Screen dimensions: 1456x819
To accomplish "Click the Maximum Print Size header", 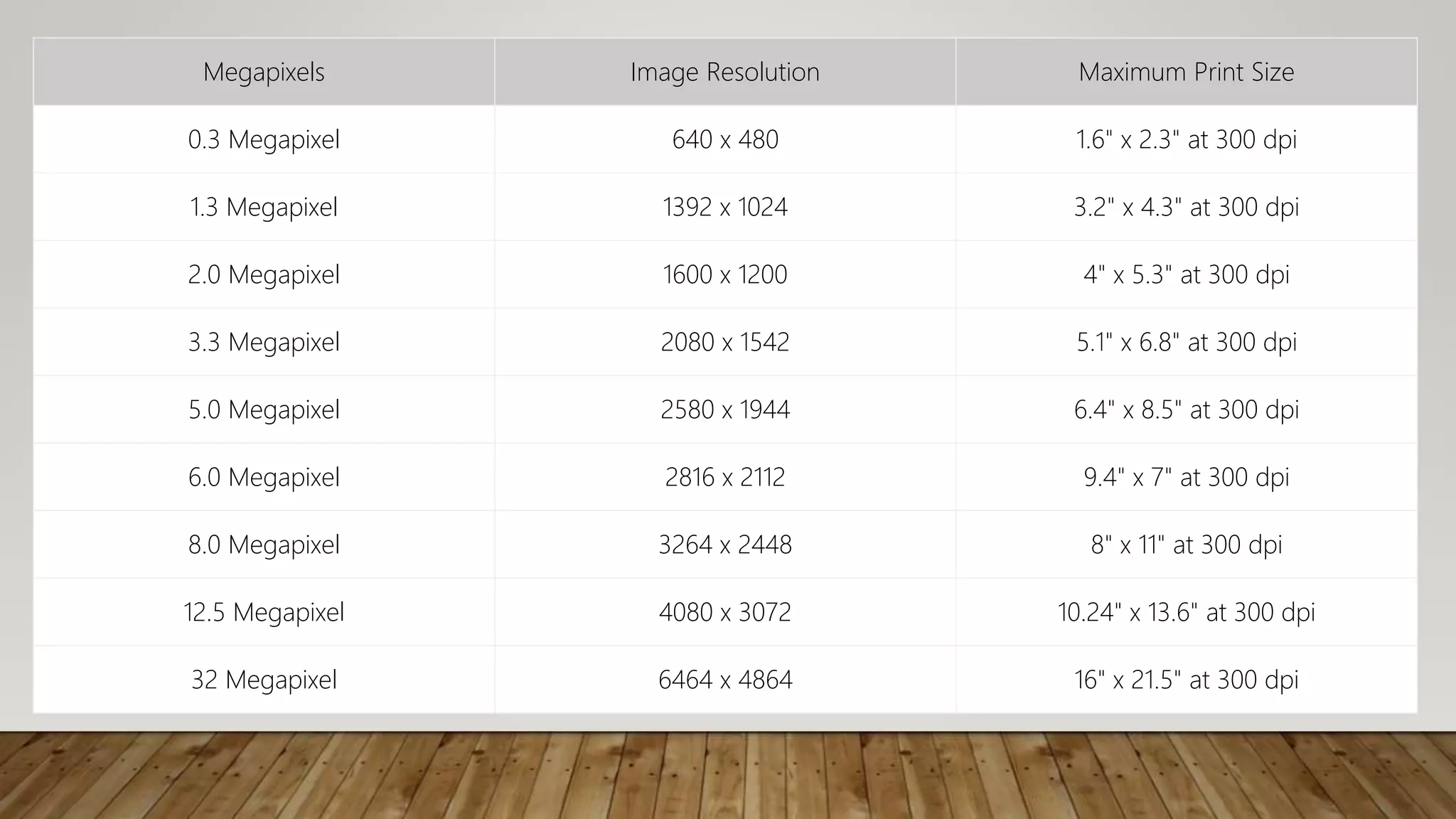I will point(1186,72).
